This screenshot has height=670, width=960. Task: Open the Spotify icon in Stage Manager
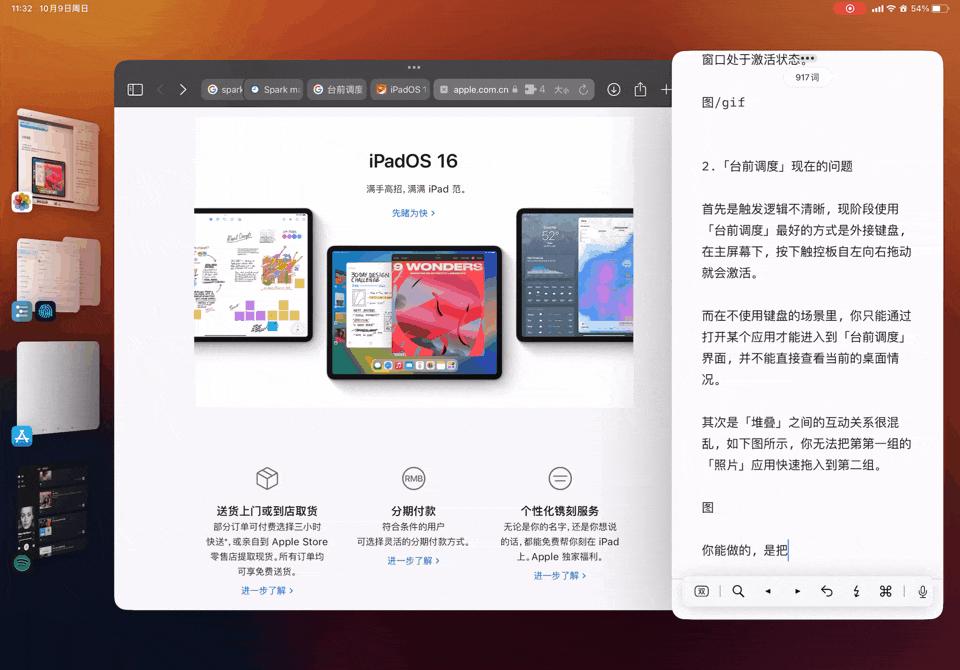[x=22, y=563]
